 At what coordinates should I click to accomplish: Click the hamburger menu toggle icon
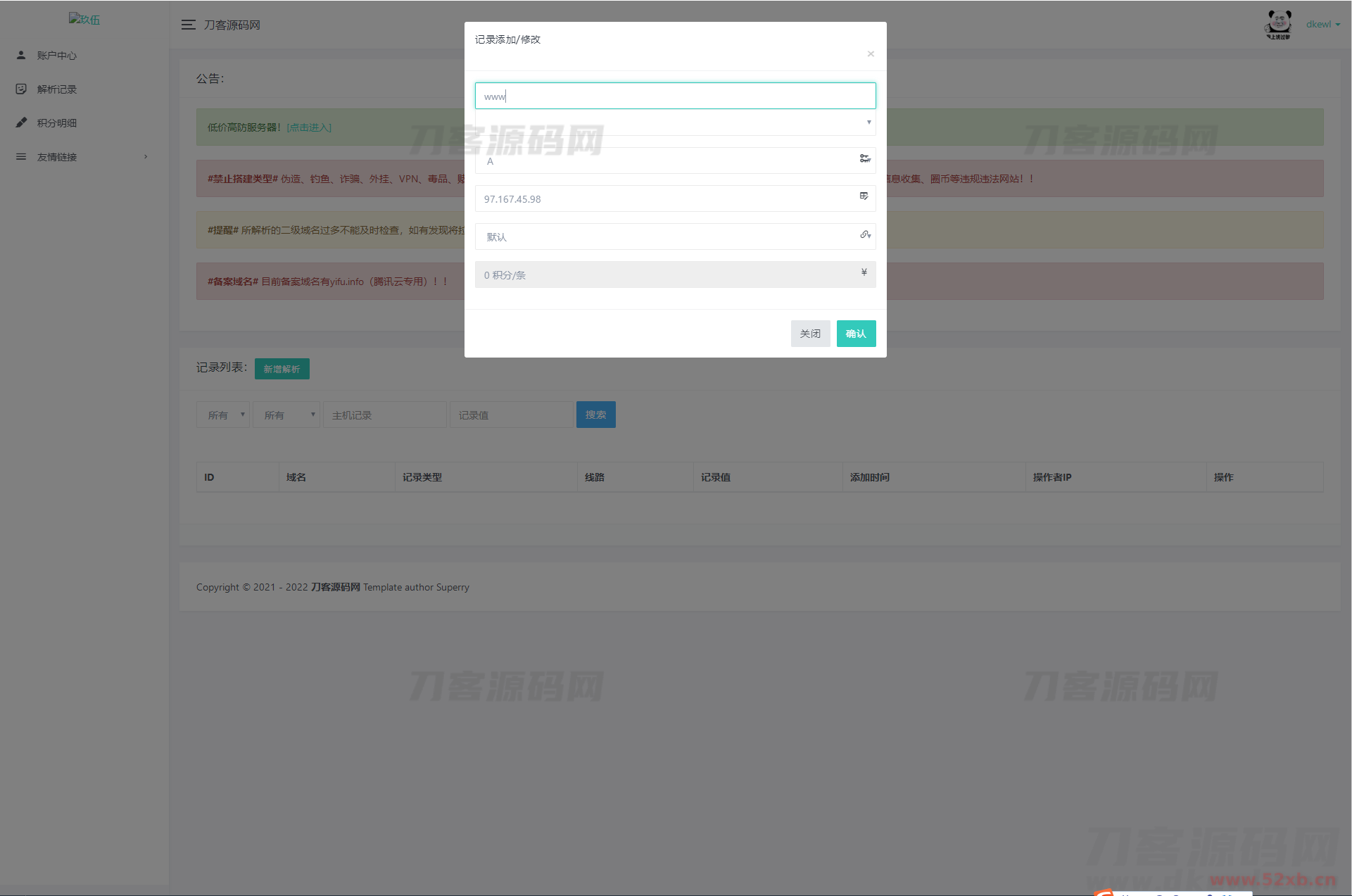(x=188, y=25)
